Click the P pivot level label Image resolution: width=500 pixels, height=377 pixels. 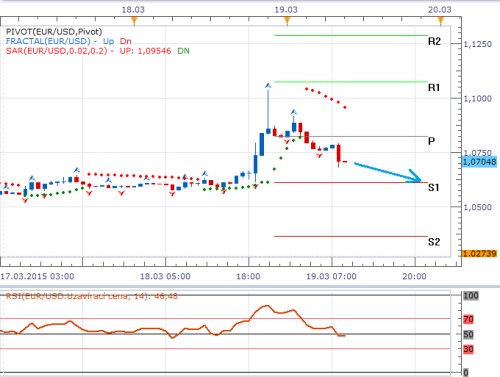pos(431,141)
